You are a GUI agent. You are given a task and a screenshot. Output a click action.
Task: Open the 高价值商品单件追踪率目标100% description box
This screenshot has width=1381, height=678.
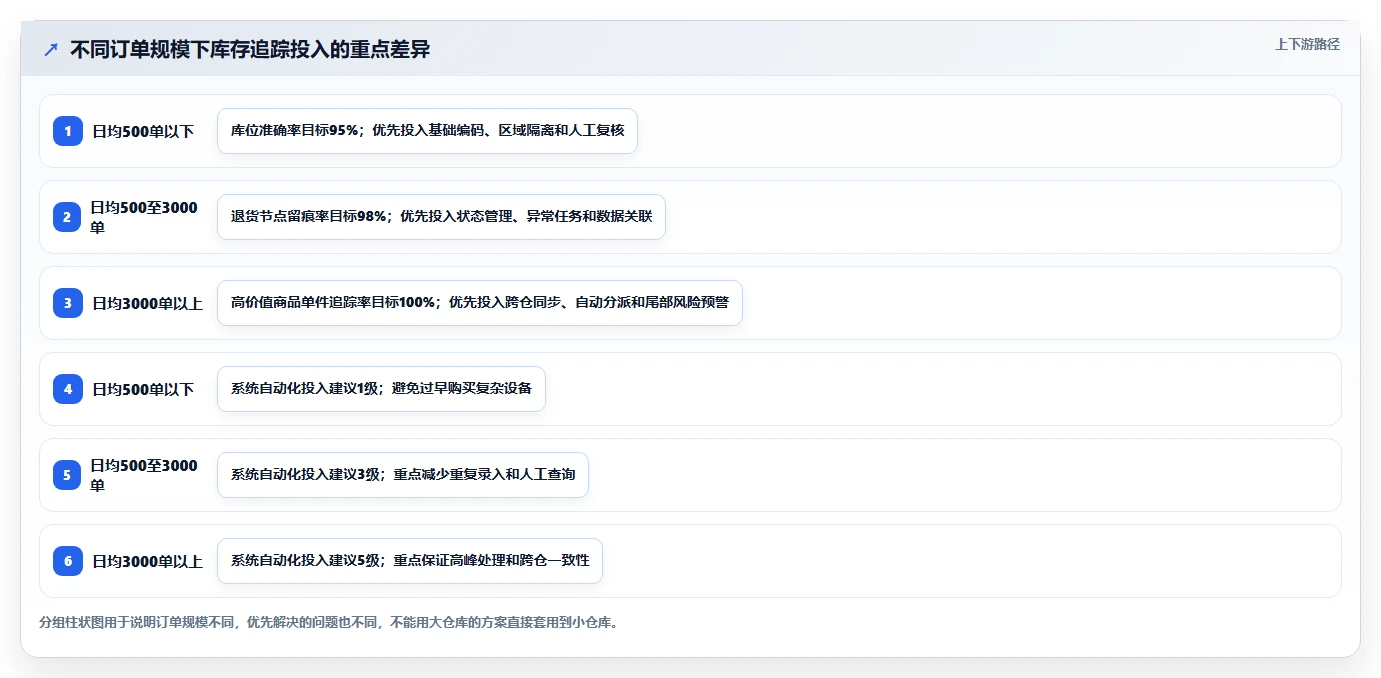pyautogui.click(x=480, y=303)
